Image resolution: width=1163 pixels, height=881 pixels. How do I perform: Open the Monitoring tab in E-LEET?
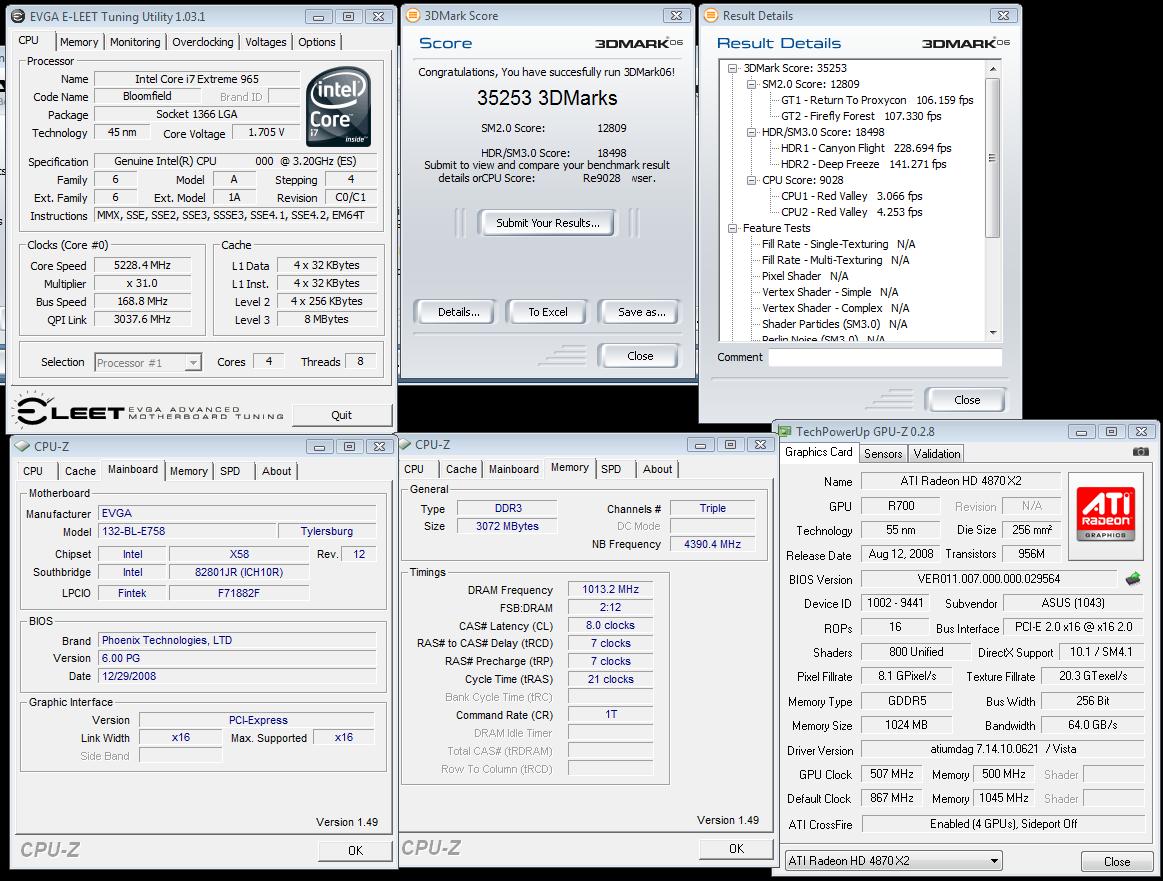135,42
